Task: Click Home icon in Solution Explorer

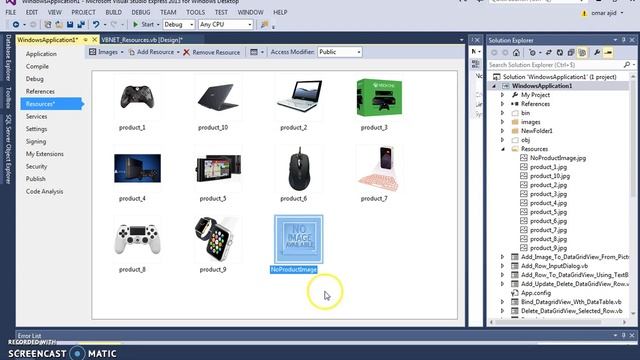Action: (516, 53)
